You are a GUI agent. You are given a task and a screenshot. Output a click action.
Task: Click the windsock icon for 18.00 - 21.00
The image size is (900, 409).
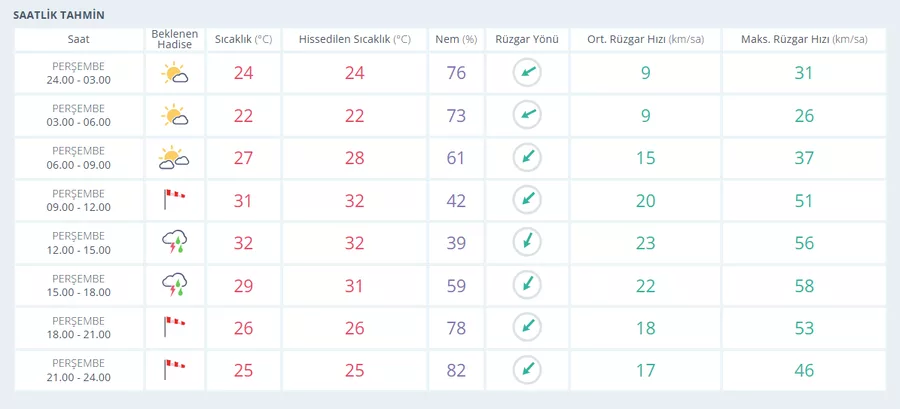174,328
